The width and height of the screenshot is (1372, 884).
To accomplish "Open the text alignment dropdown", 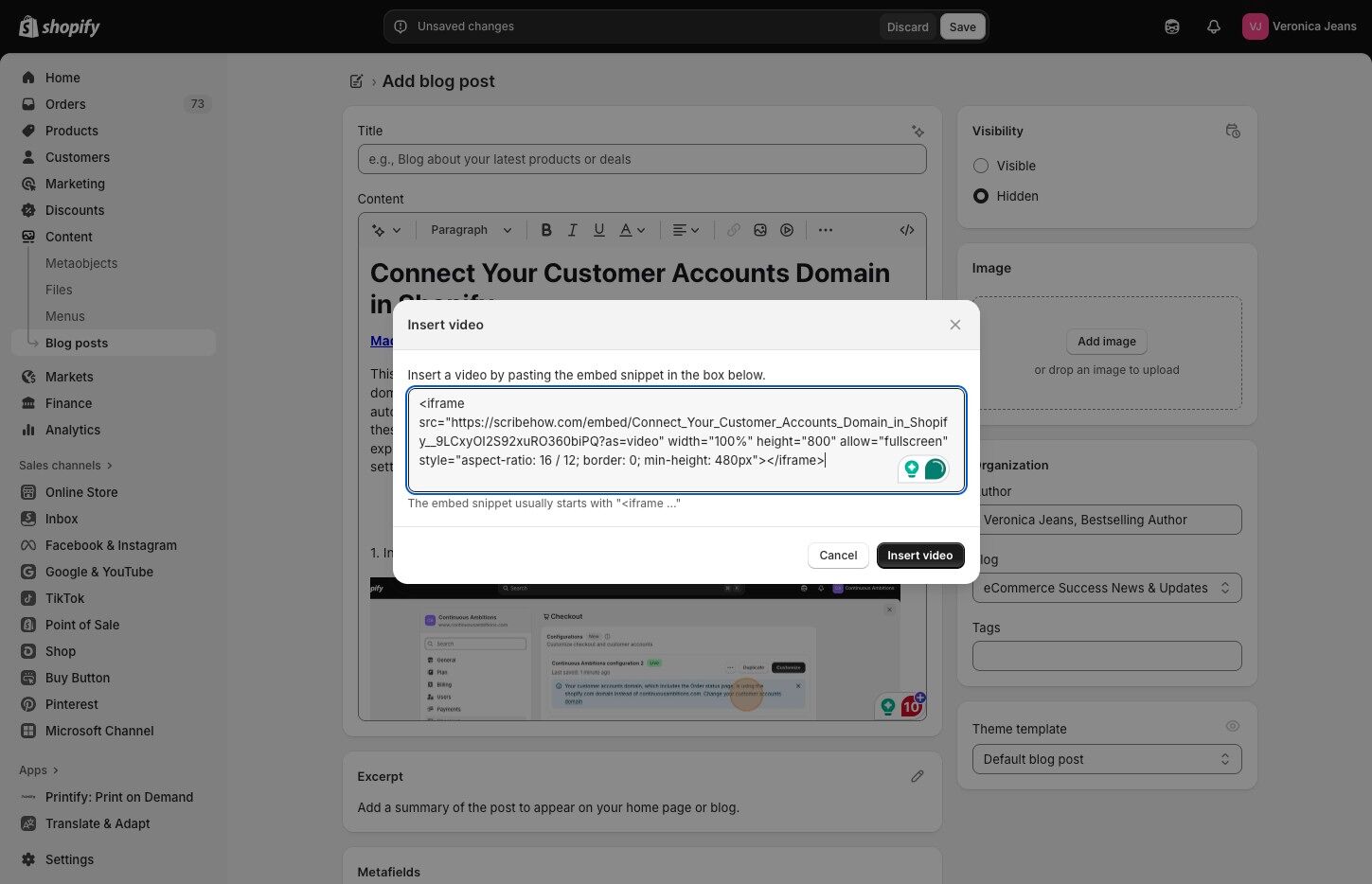I will [x=686, y=230].
